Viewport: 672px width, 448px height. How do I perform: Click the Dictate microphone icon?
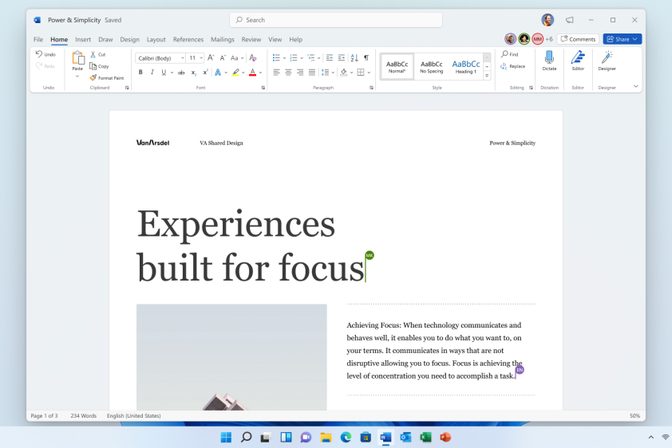click(x=549, y=60)
